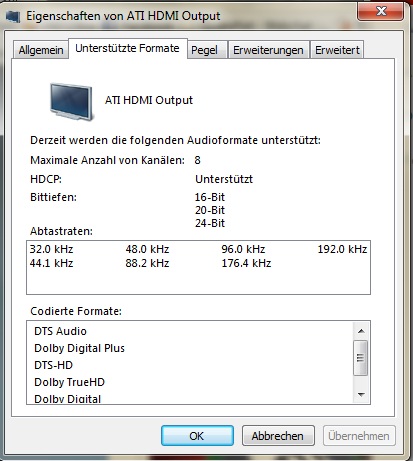Click the ATI HDMI Output monitor icon
413x461 pixels.
tap(72, 102)
